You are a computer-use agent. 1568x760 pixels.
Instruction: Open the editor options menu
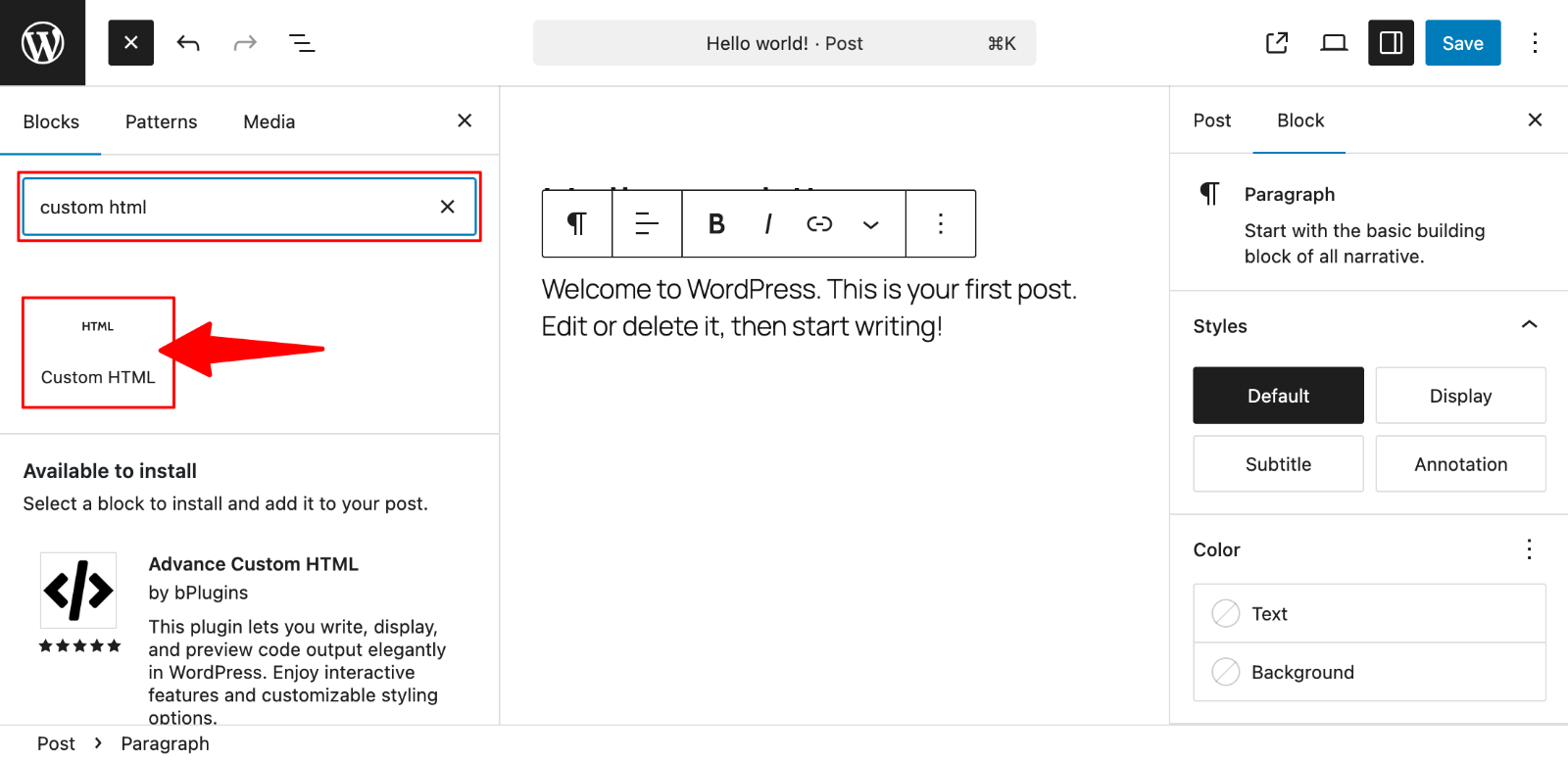pyautogui.click(x=1535, y=43)
